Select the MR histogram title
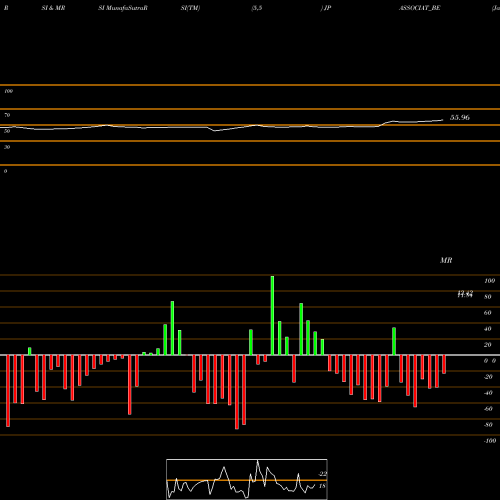Image resolution: width=500 pixels, height=500 pixels. [x=446, y=260]
